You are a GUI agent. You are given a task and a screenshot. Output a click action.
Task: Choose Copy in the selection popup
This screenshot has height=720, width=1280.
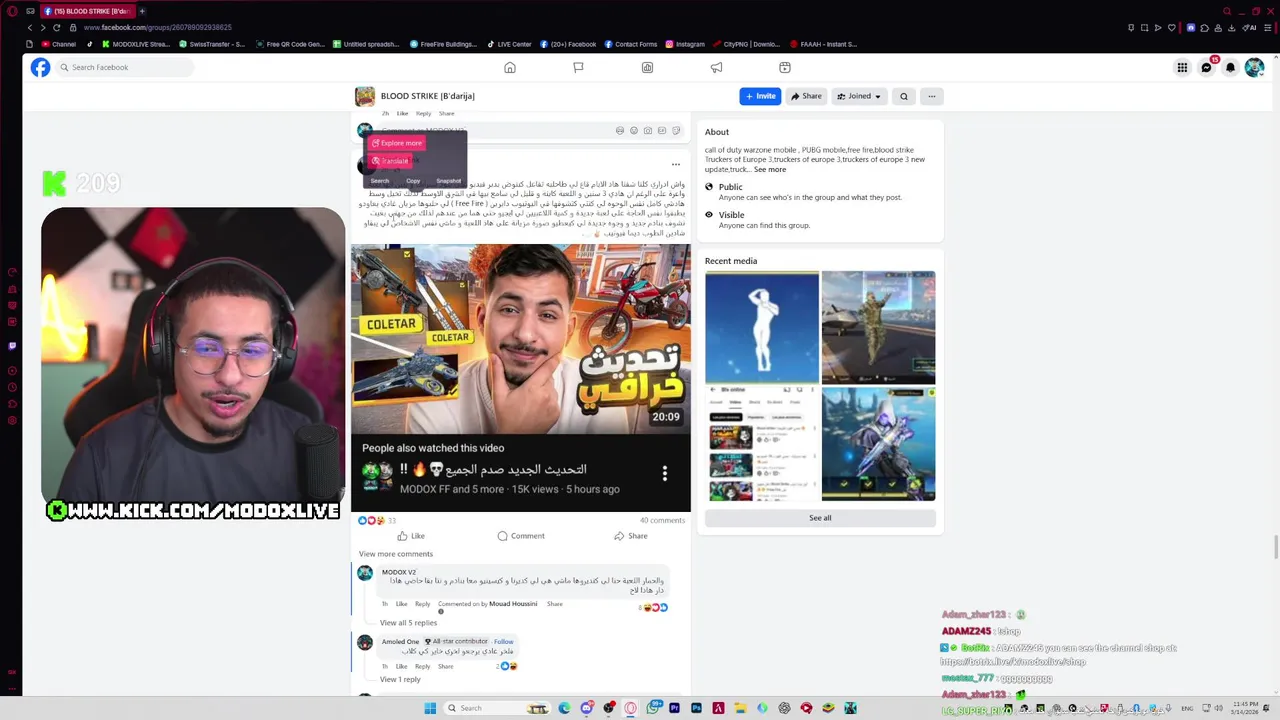click(413, 181)
